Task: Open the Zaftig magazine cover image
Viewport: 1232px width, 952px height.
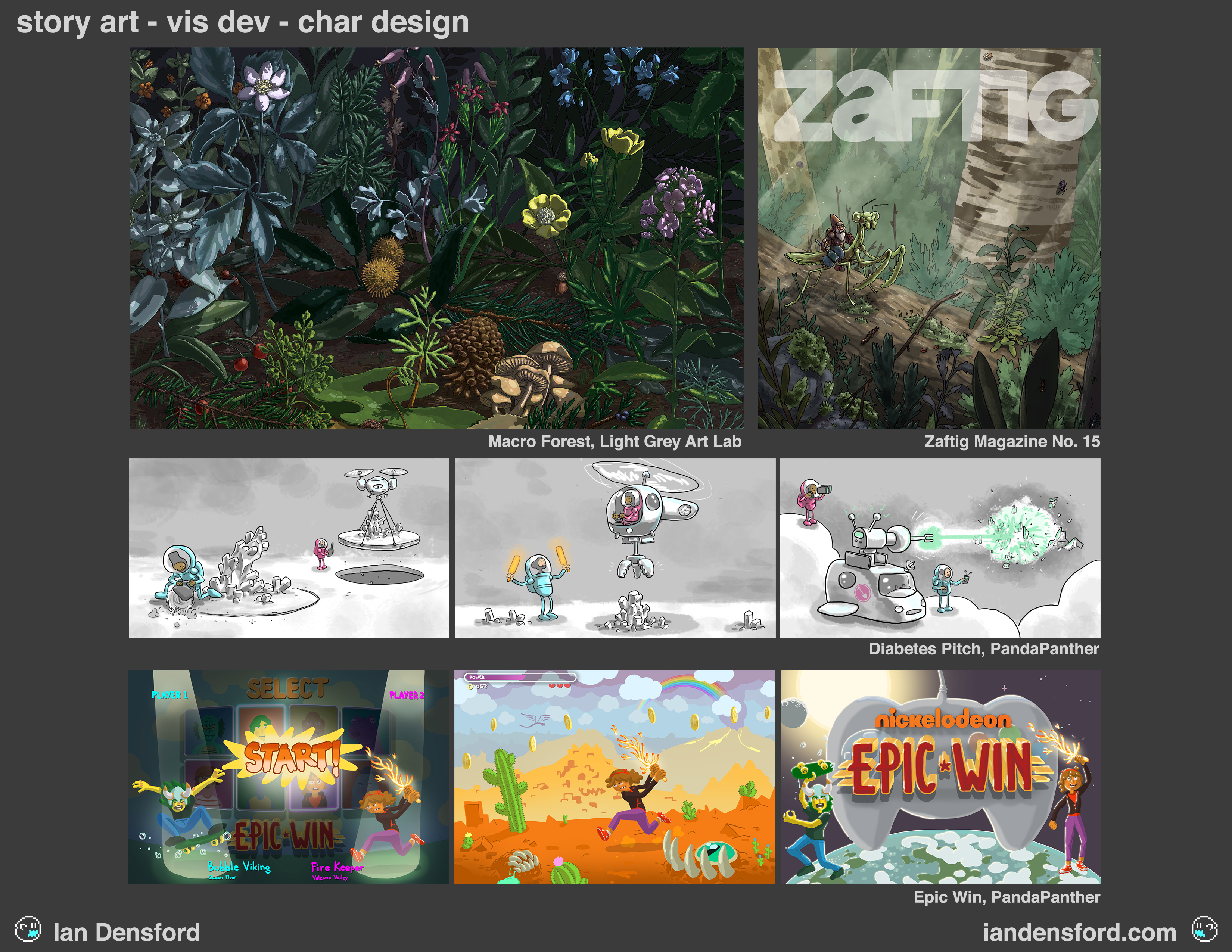Action: coord(929,238)
